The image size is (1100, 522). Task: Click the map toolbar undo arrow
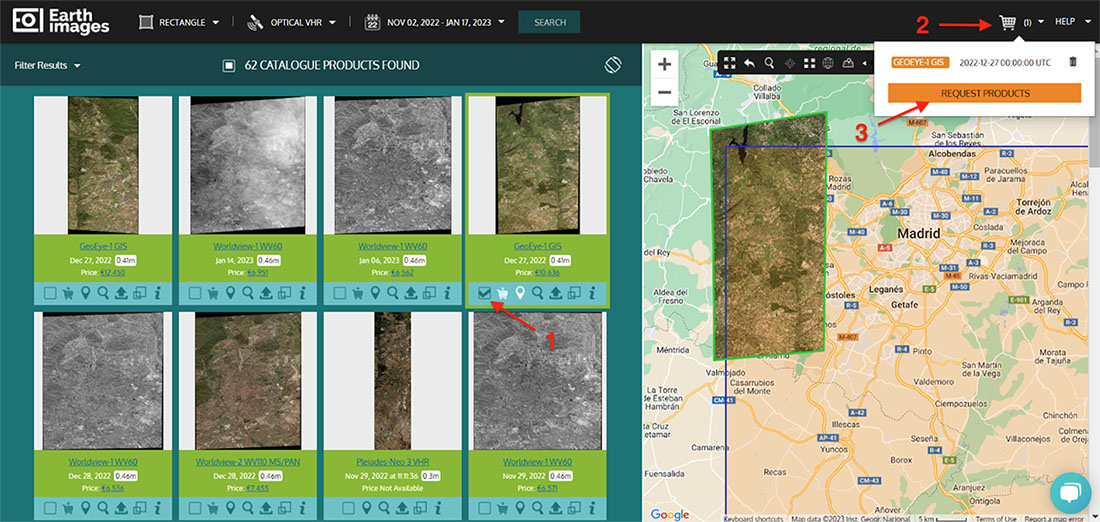pos(749,63)
